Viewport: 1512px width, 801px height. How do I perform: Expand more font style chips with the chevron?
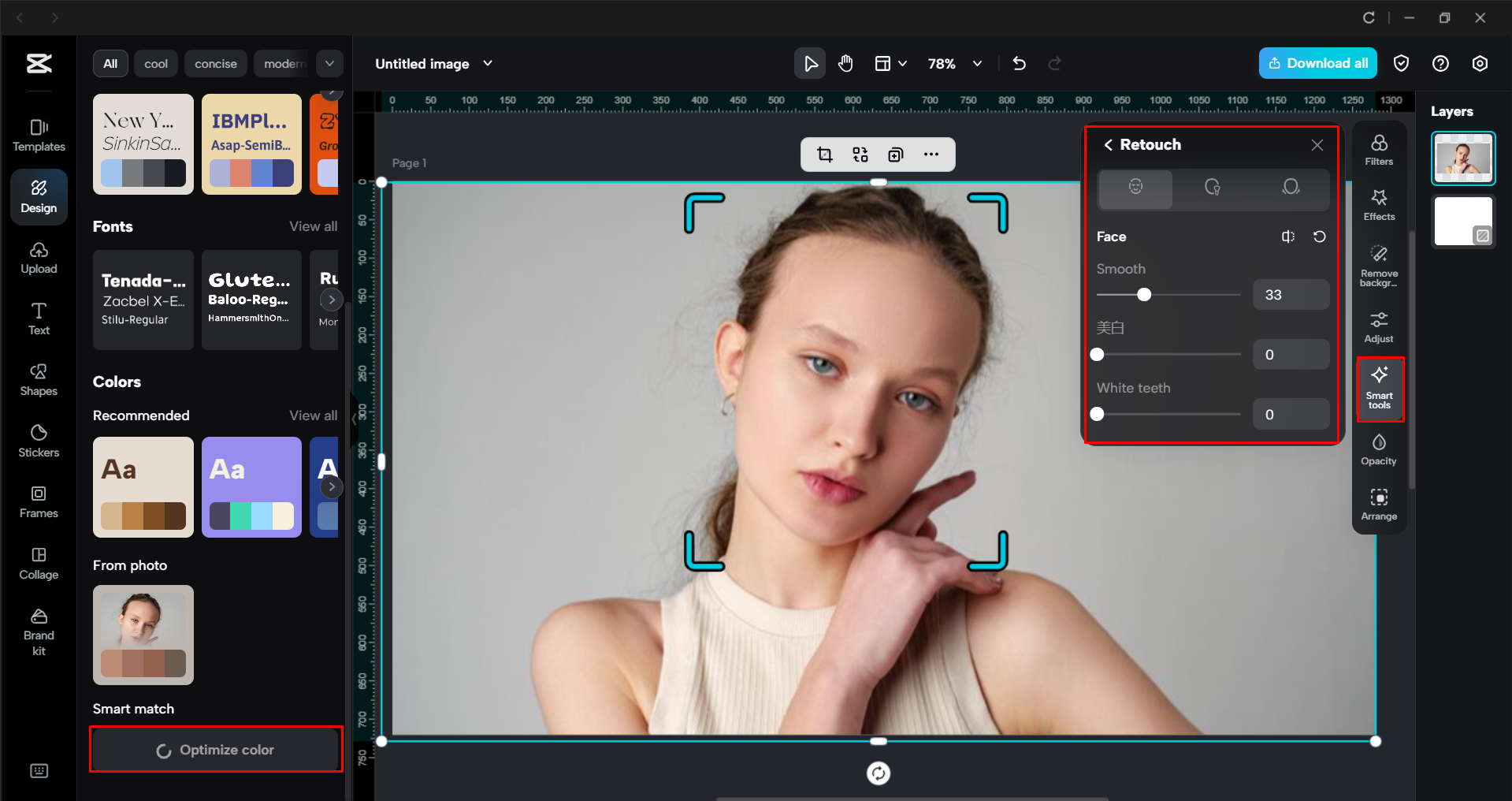coord(329,63)
